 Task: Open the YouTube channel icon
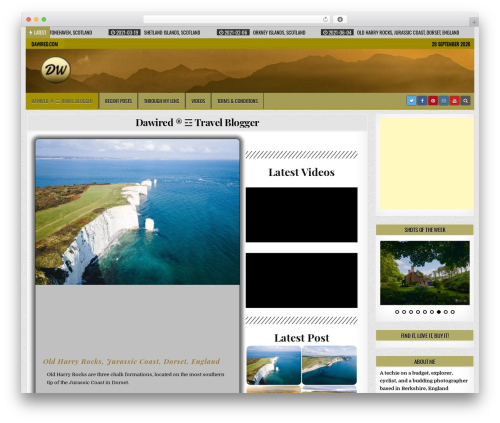pyautogui.click(x=454, y=101)
